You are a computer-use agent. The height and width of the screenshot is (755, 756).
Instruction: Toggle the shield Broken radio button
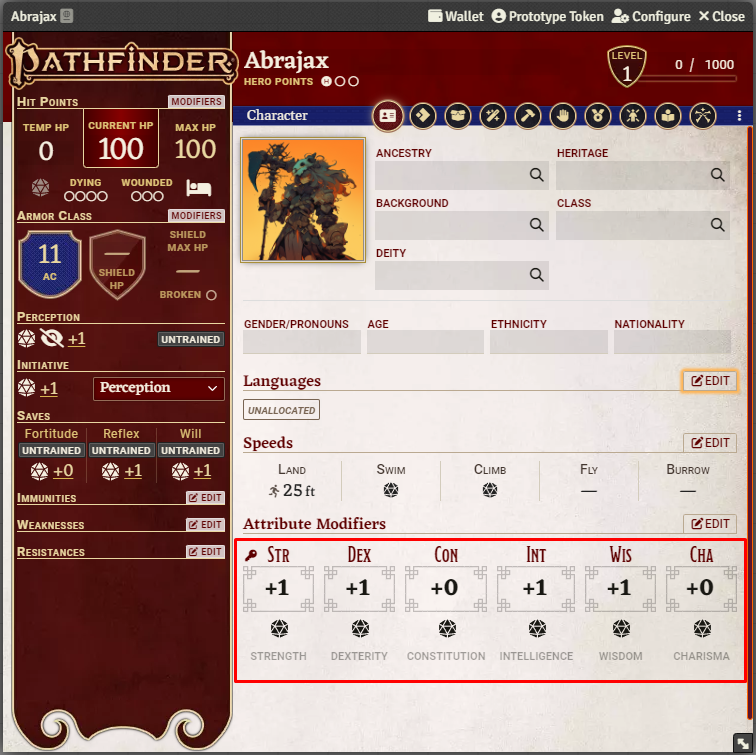(x=211, y=295)
